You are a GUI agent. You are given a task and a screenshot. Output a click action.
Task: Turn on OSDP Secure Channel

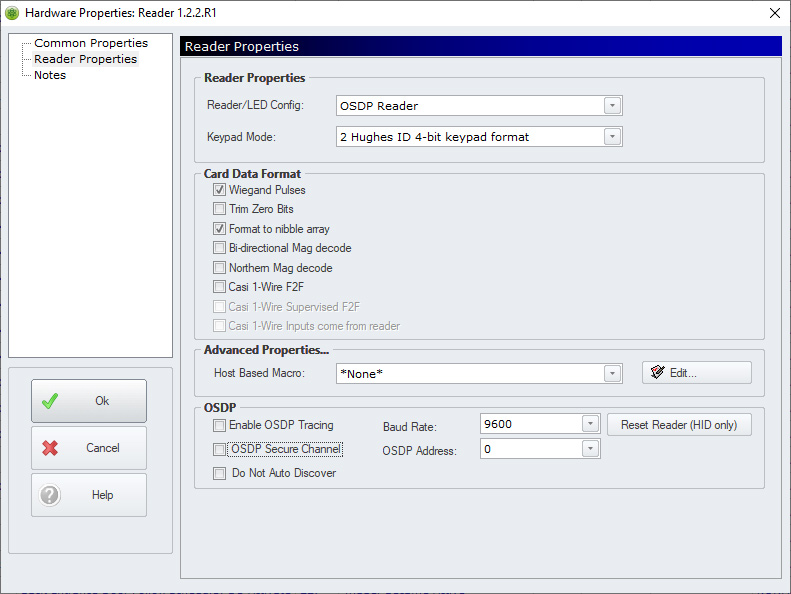(x=219, y=449)
